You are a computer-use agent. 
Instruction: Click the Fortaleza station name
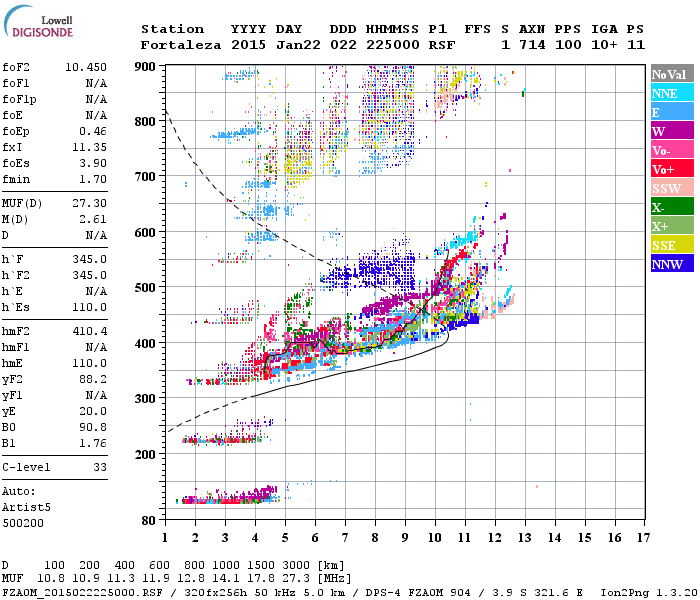181,45
